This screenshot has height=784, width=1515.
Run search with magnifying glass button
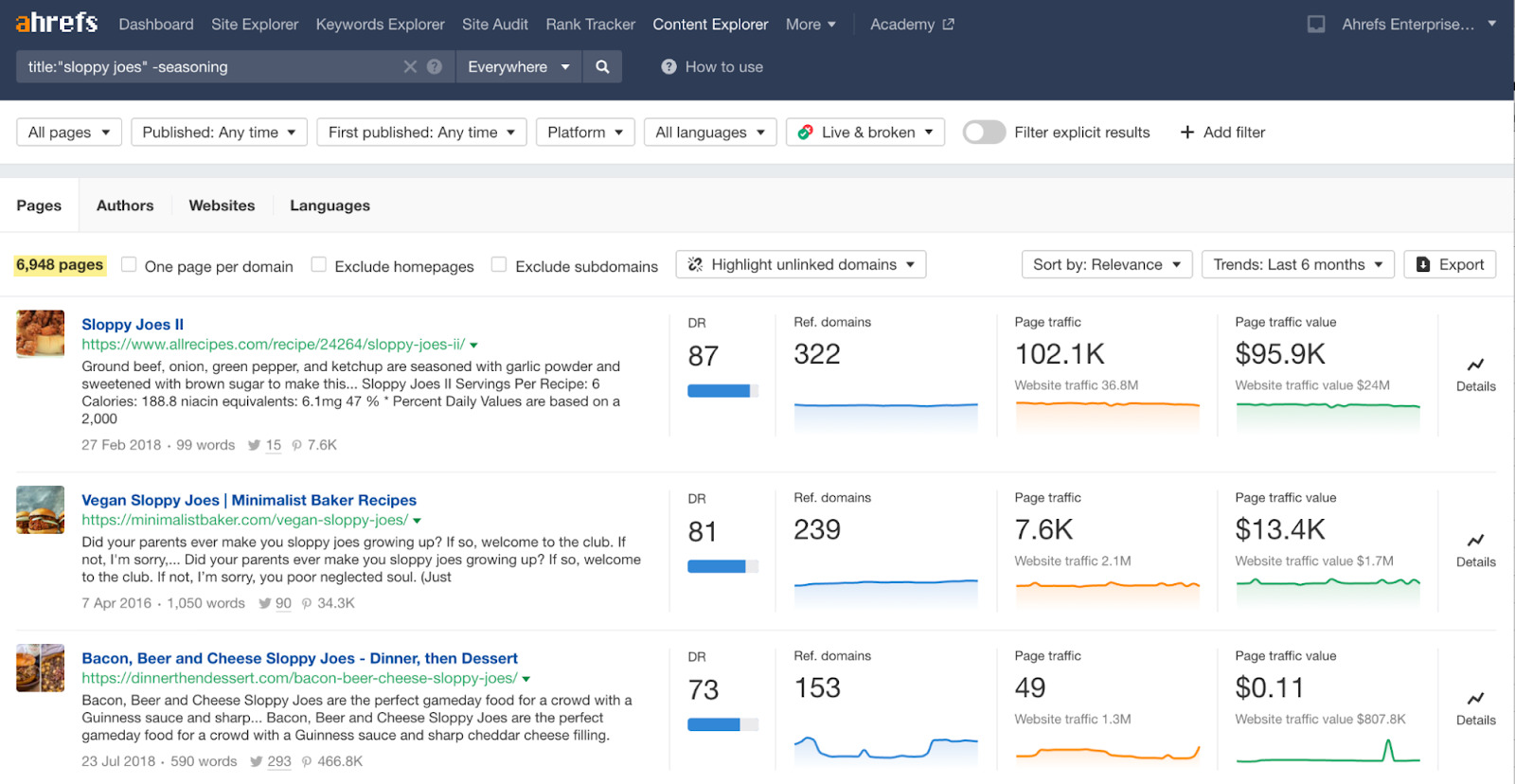[x=602, y=66]
